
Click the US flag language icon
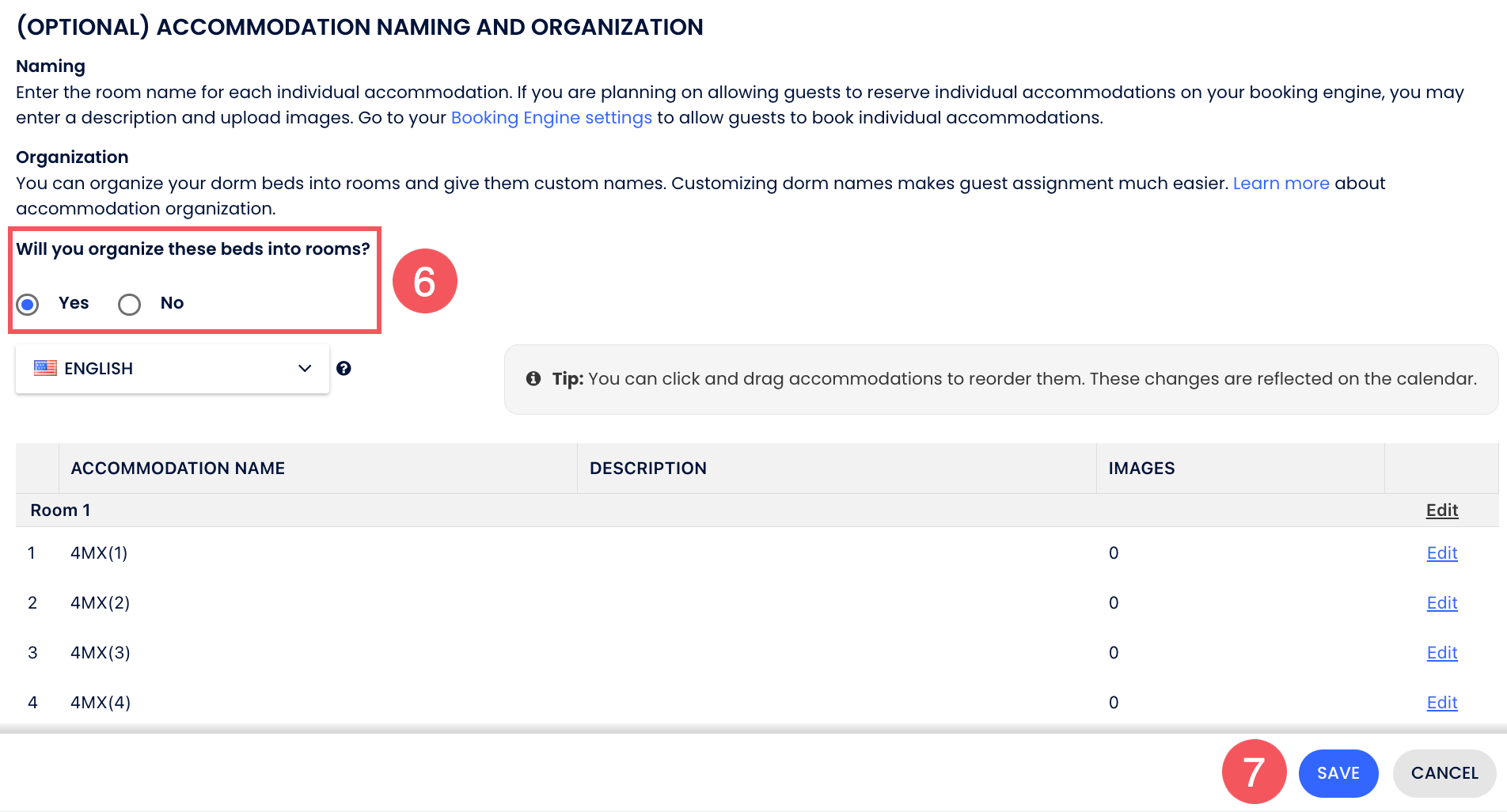(x=45, y=368)
